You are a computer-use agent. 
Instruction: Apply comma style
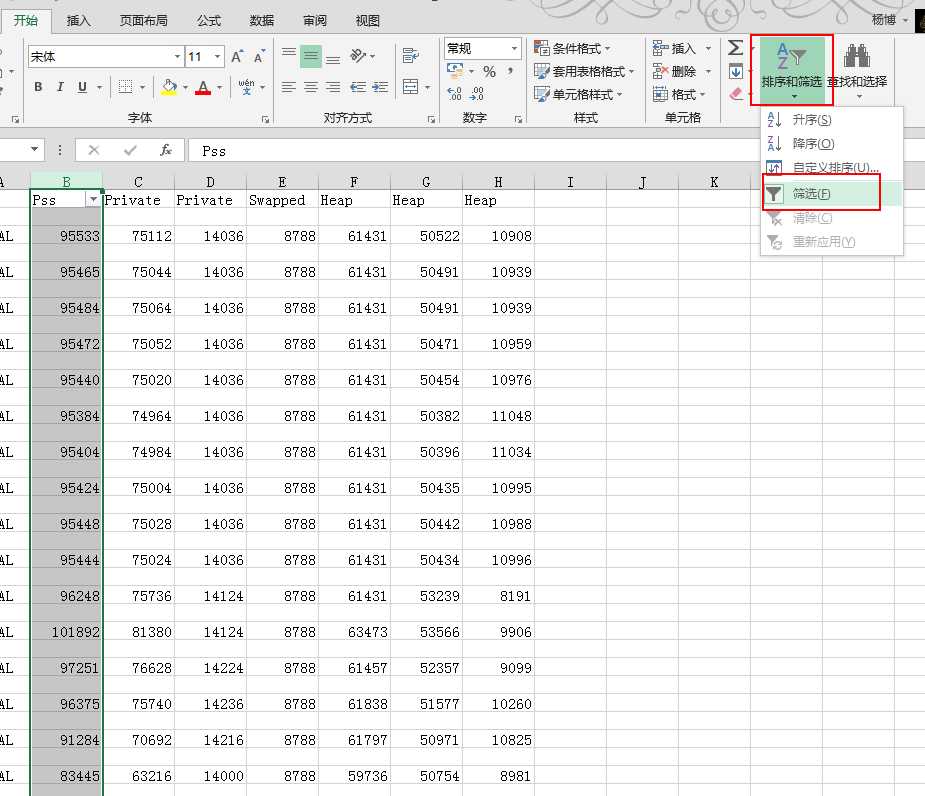510,71
